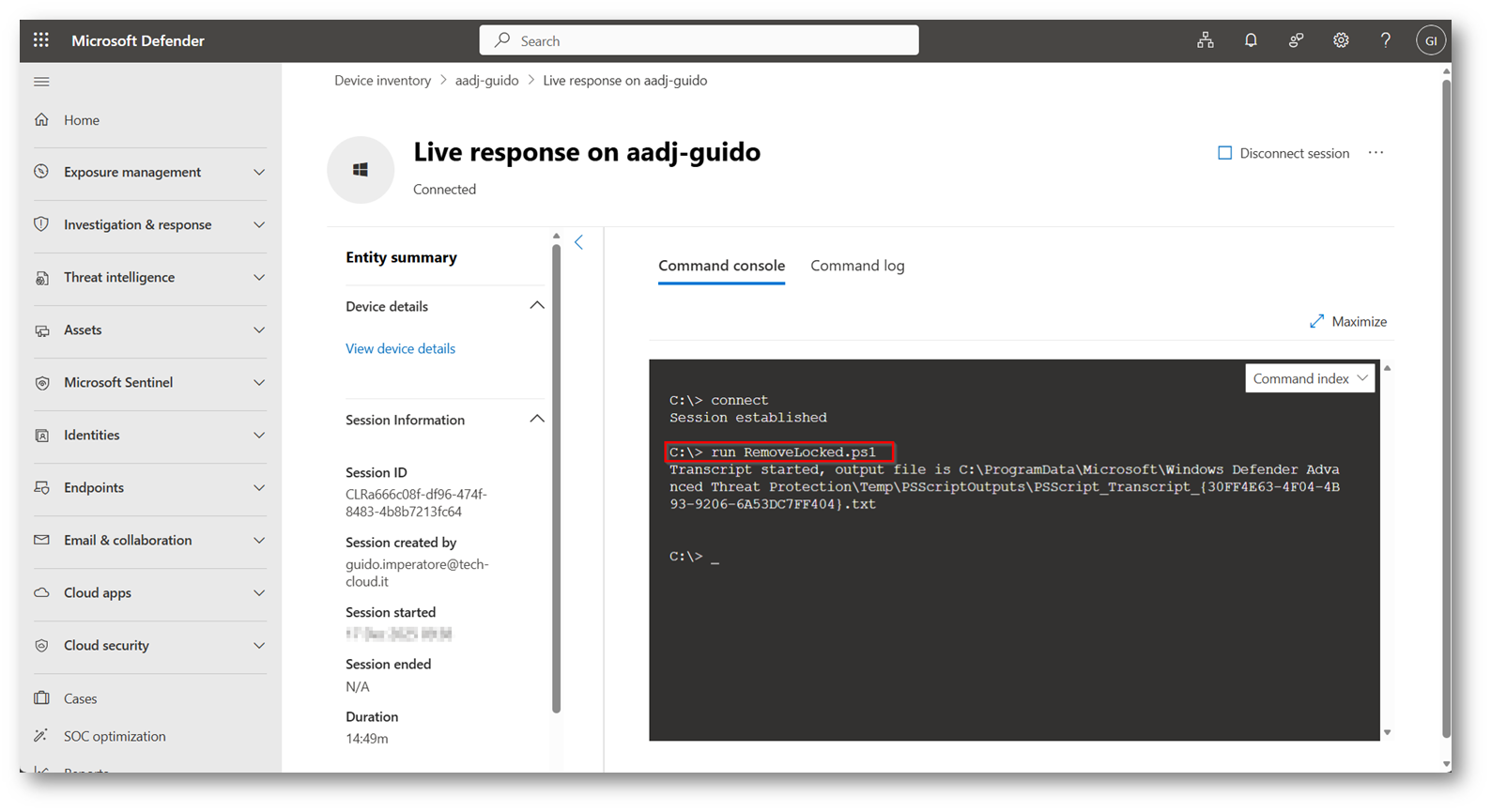
Task: Click the guido.imperatore session creator text
Action: point(417,573)
